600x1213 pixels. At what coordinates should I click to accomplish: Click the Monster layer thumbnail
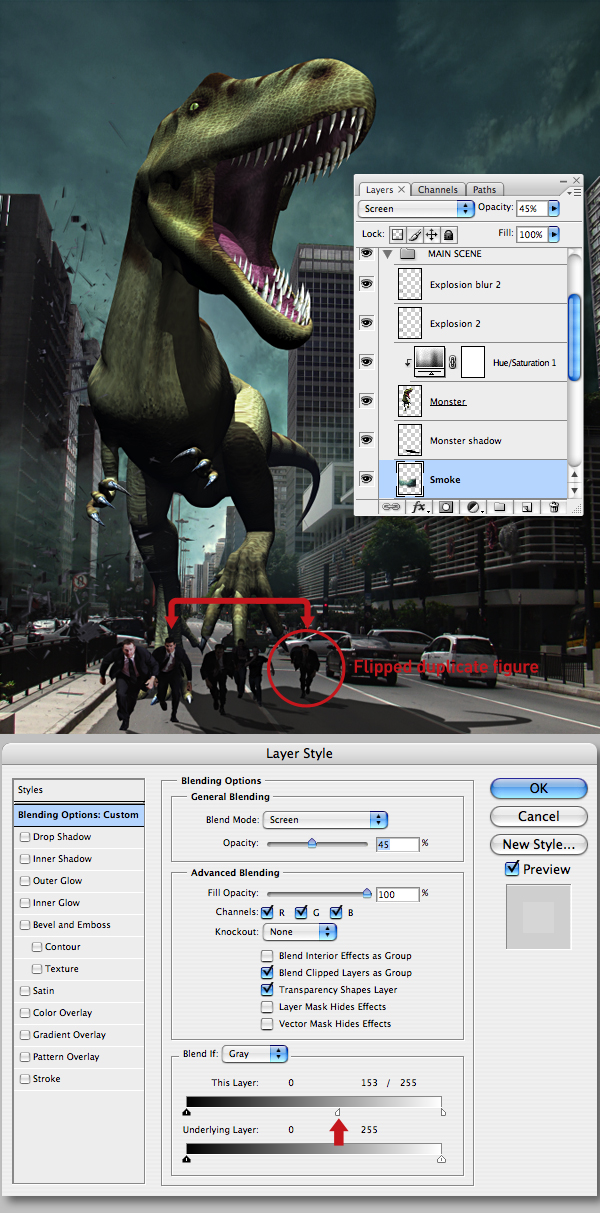coord(410,401)
